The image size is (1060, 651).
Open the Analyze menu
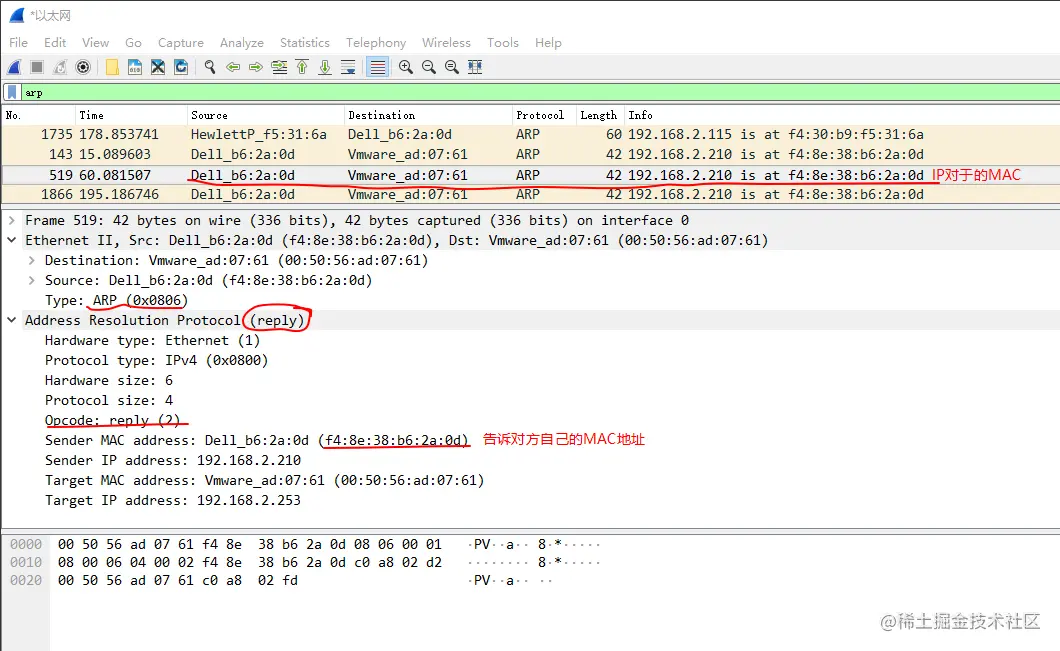pyautogui.click(x=241, y=43)
